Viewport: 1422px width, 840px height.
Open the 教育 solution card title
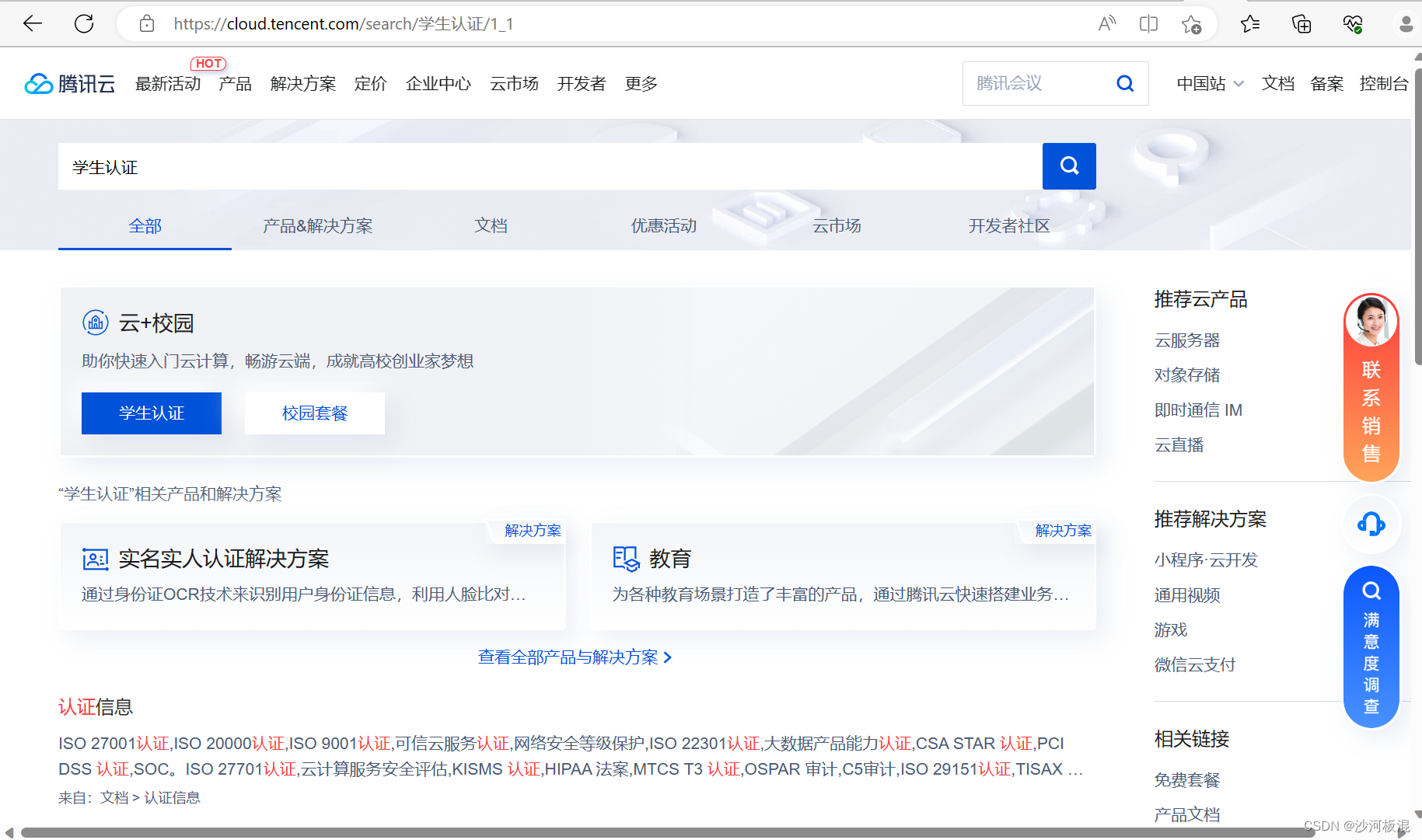[670, 559]
